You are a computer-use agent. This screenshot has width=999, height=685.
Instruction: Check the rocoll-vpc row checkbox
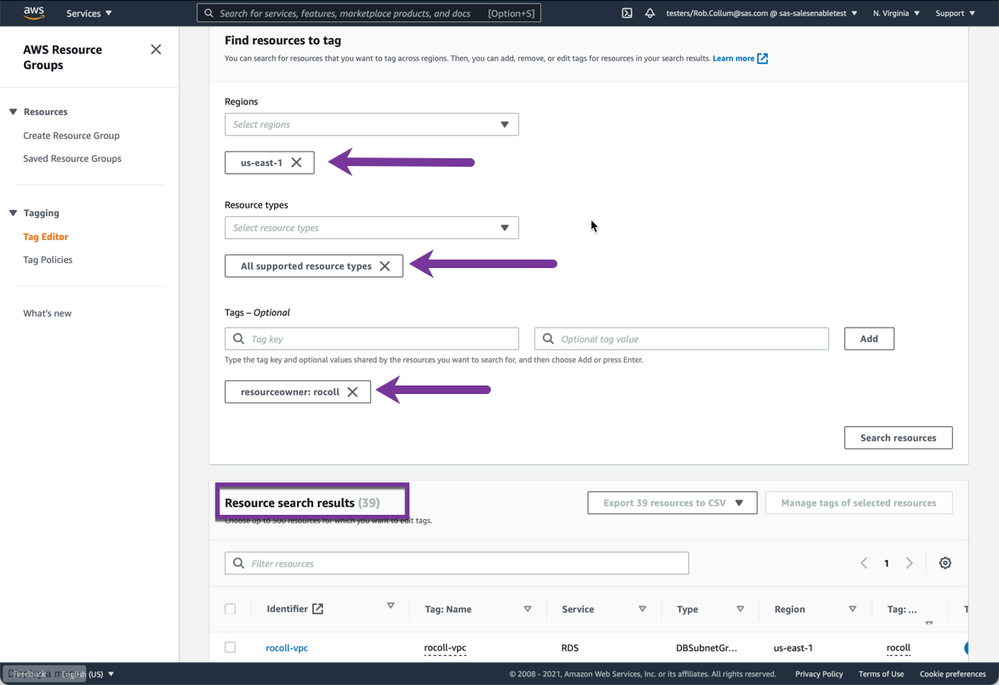(x=231, y=648)
